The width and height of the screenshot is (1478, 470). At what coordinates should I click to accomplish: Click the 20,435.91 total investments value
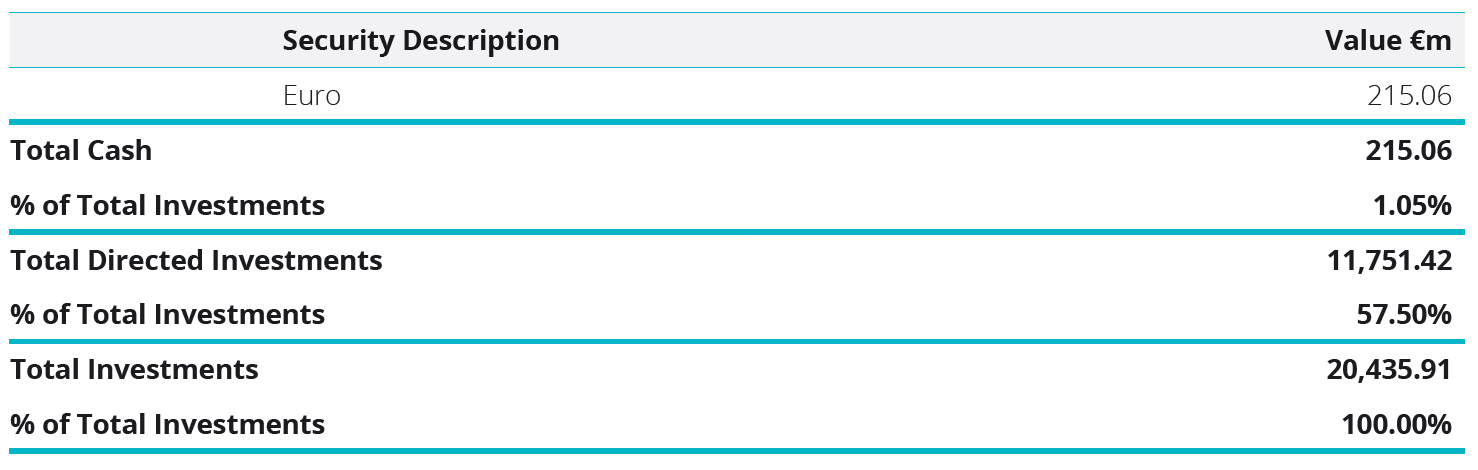(1389, 369)
